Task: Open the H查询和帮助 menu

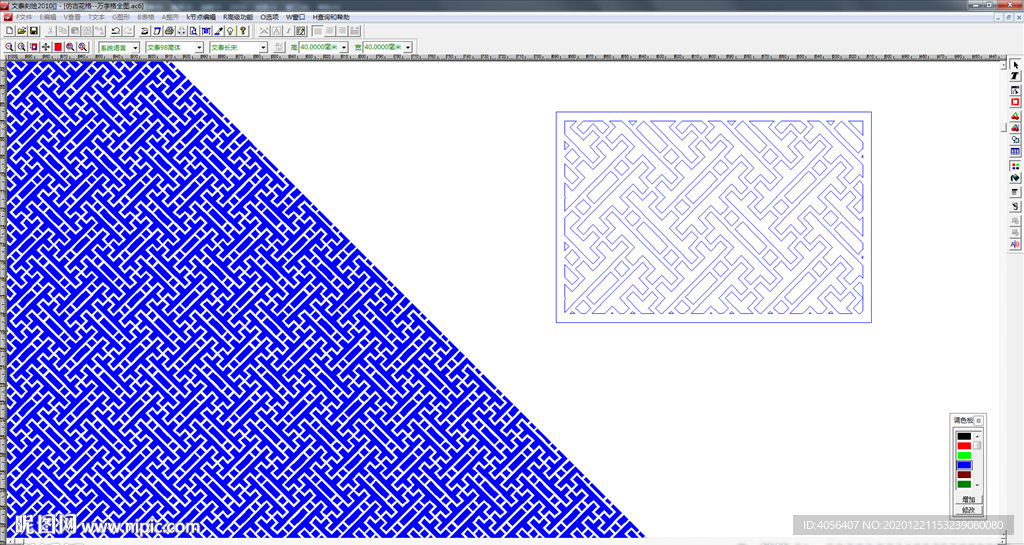Action: coord(331,17)
